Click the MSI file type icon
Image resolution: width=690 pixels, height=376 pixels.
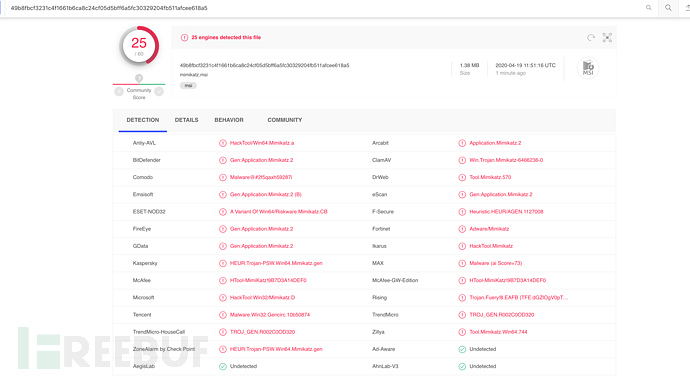588,68
